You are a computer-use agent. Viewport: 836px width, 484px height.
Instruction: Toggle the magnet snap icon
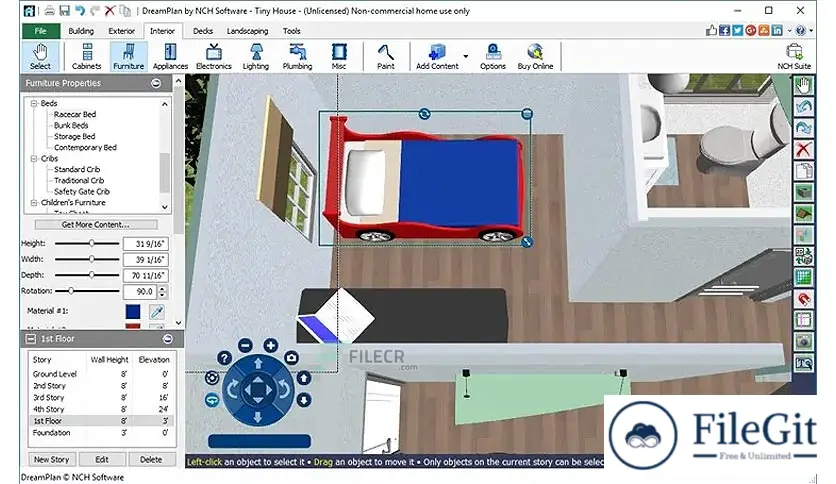pos(803,299)
